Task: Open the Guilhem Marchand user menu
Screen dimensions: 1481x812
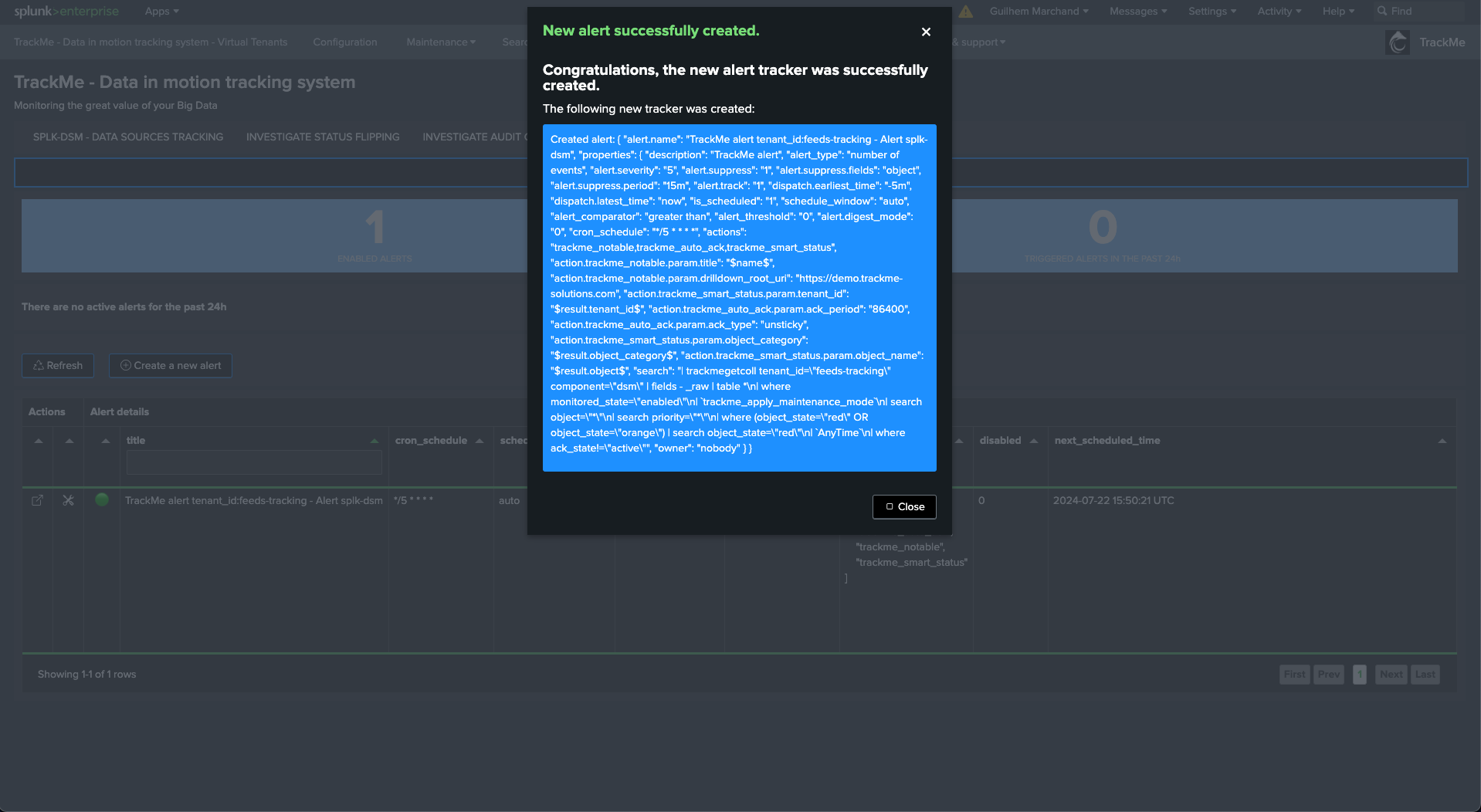Action: 1039,11
